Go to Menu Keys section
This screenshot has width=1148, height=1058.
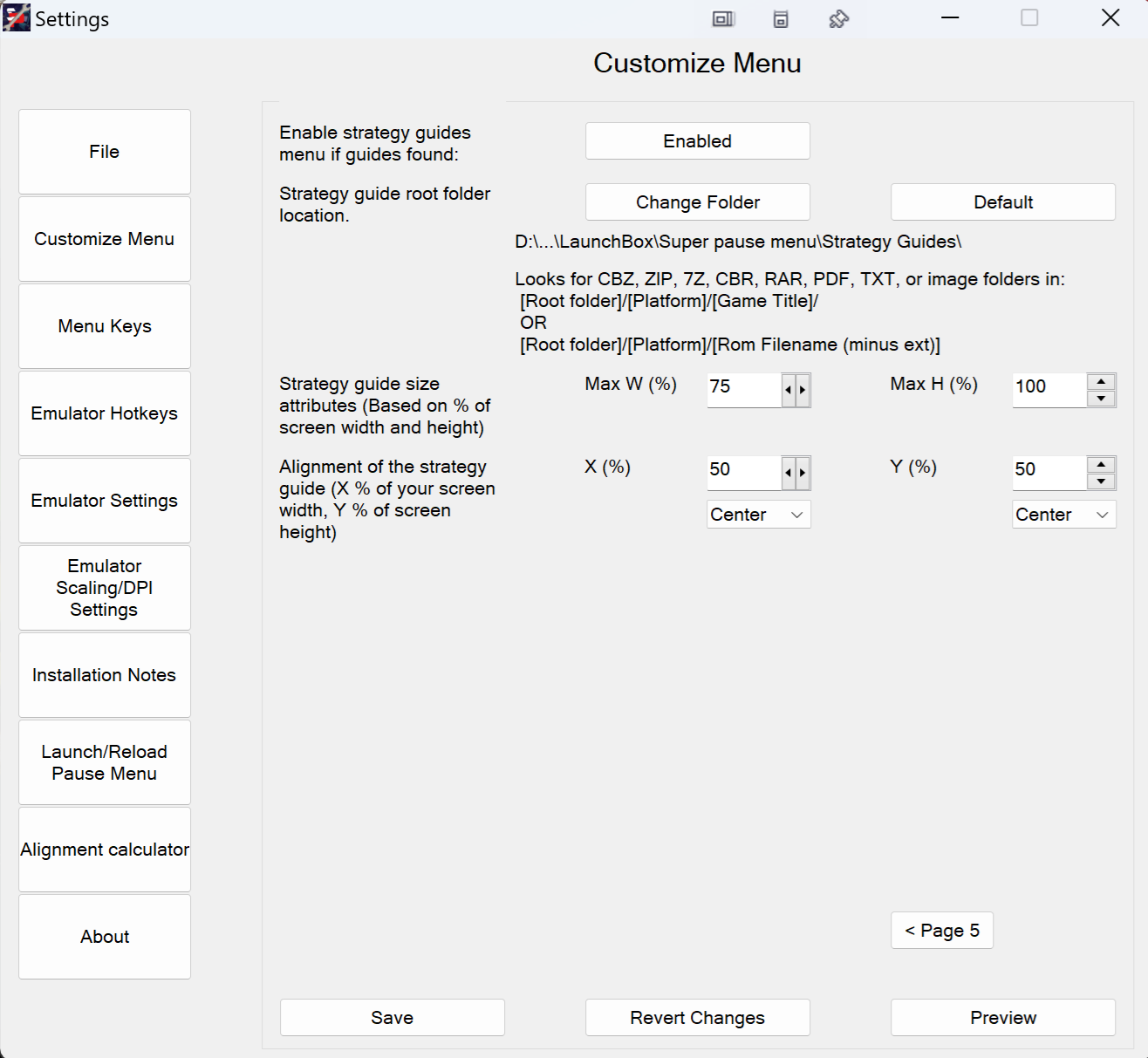tap(105, 326)
